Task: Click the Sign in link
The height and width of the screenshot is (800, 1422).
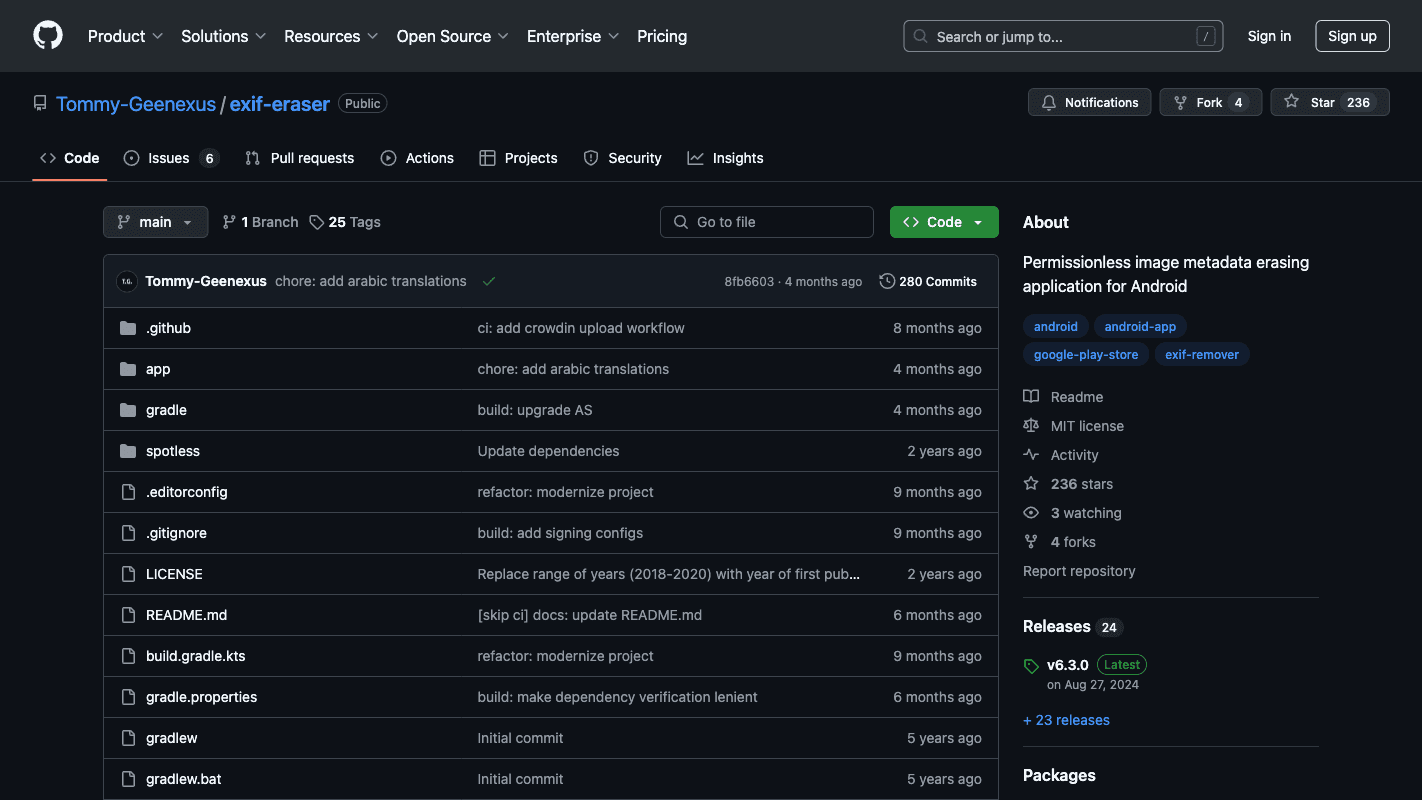Action: point(1269,36)
